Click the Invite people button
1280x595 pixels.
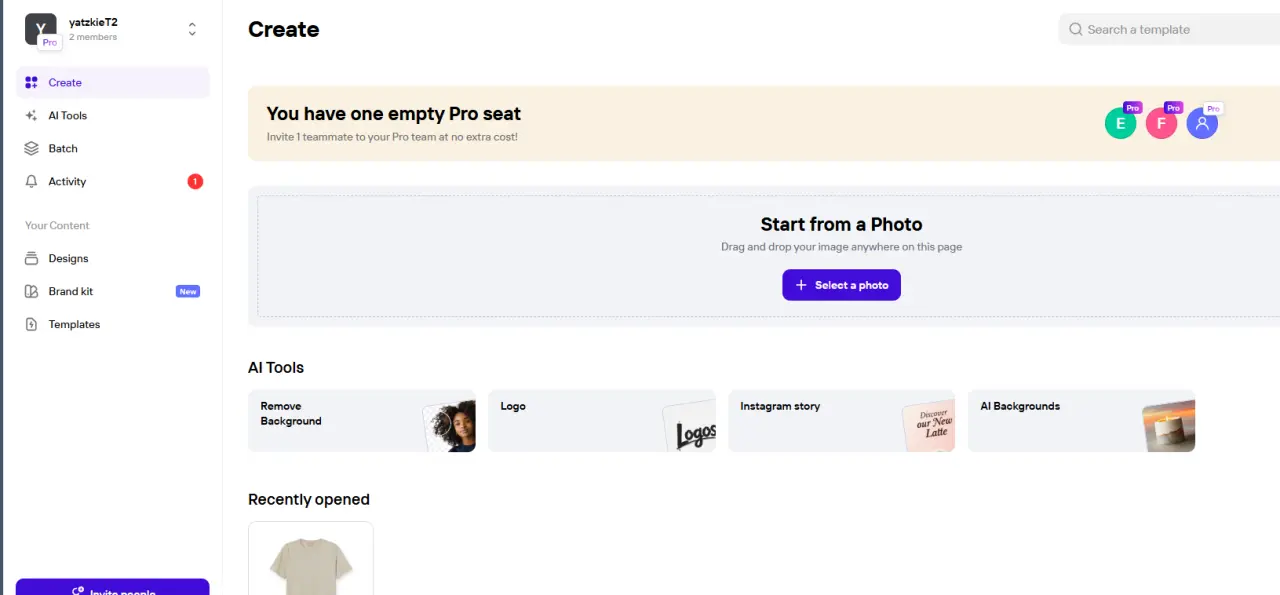point(113,587)
